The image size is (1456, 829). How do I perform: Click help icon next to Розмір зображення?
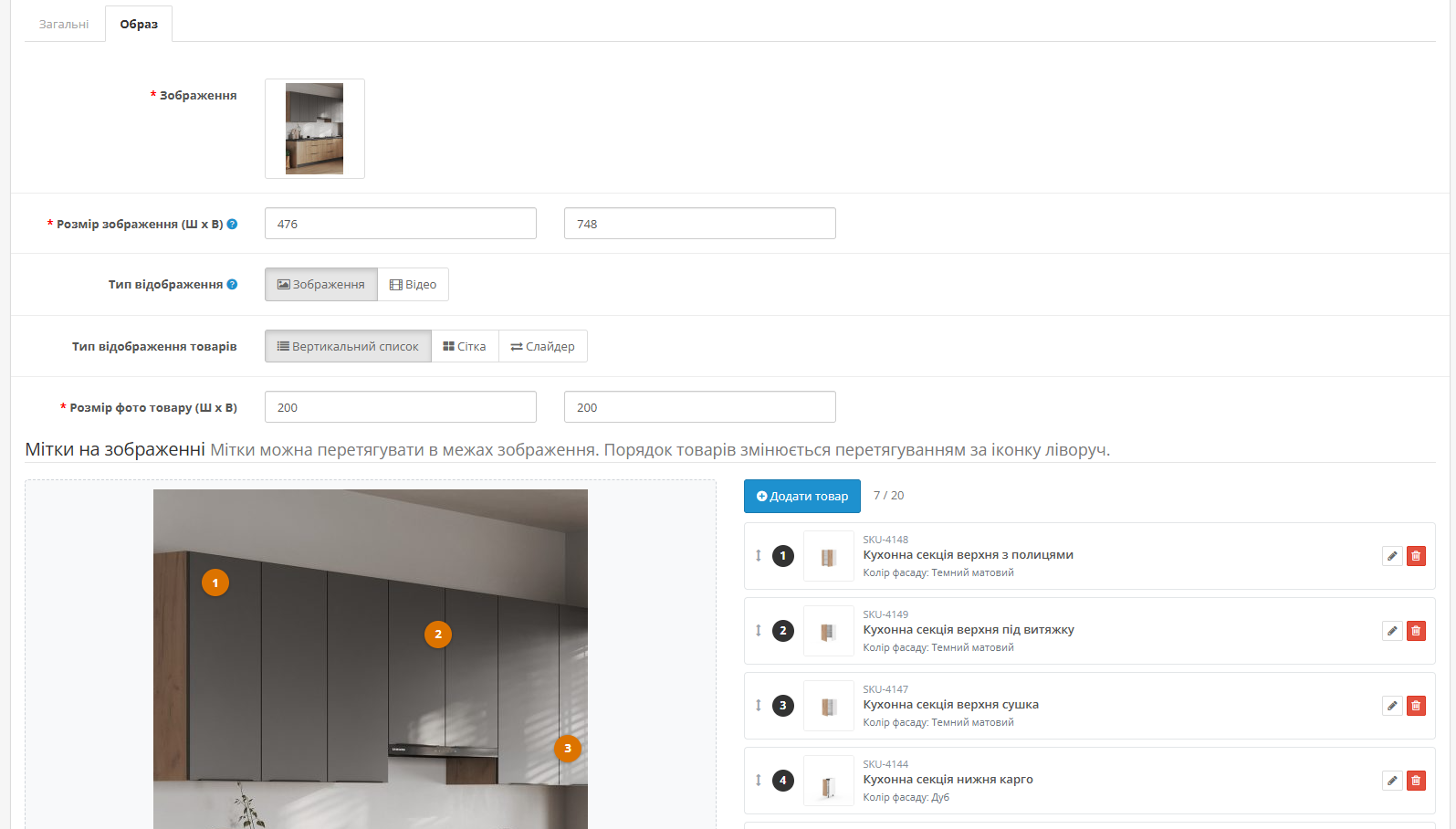click(232, 224)
